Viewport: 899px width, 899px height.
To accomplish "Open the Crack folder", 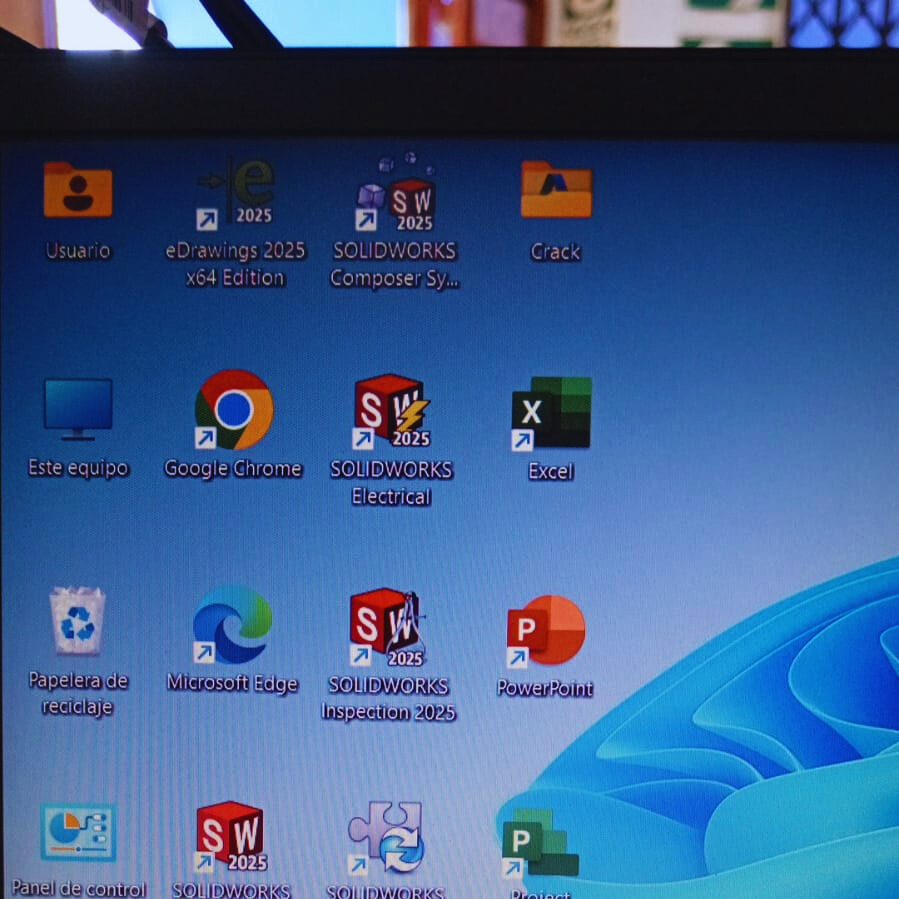I will tap(556, 189).
